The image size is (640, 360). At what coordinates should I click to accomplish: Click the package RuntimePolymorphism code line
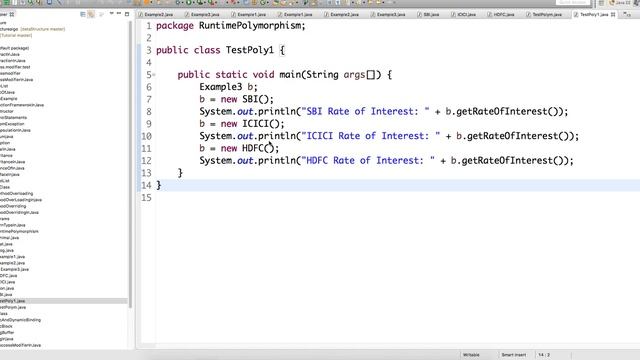[x=231, y=26]
